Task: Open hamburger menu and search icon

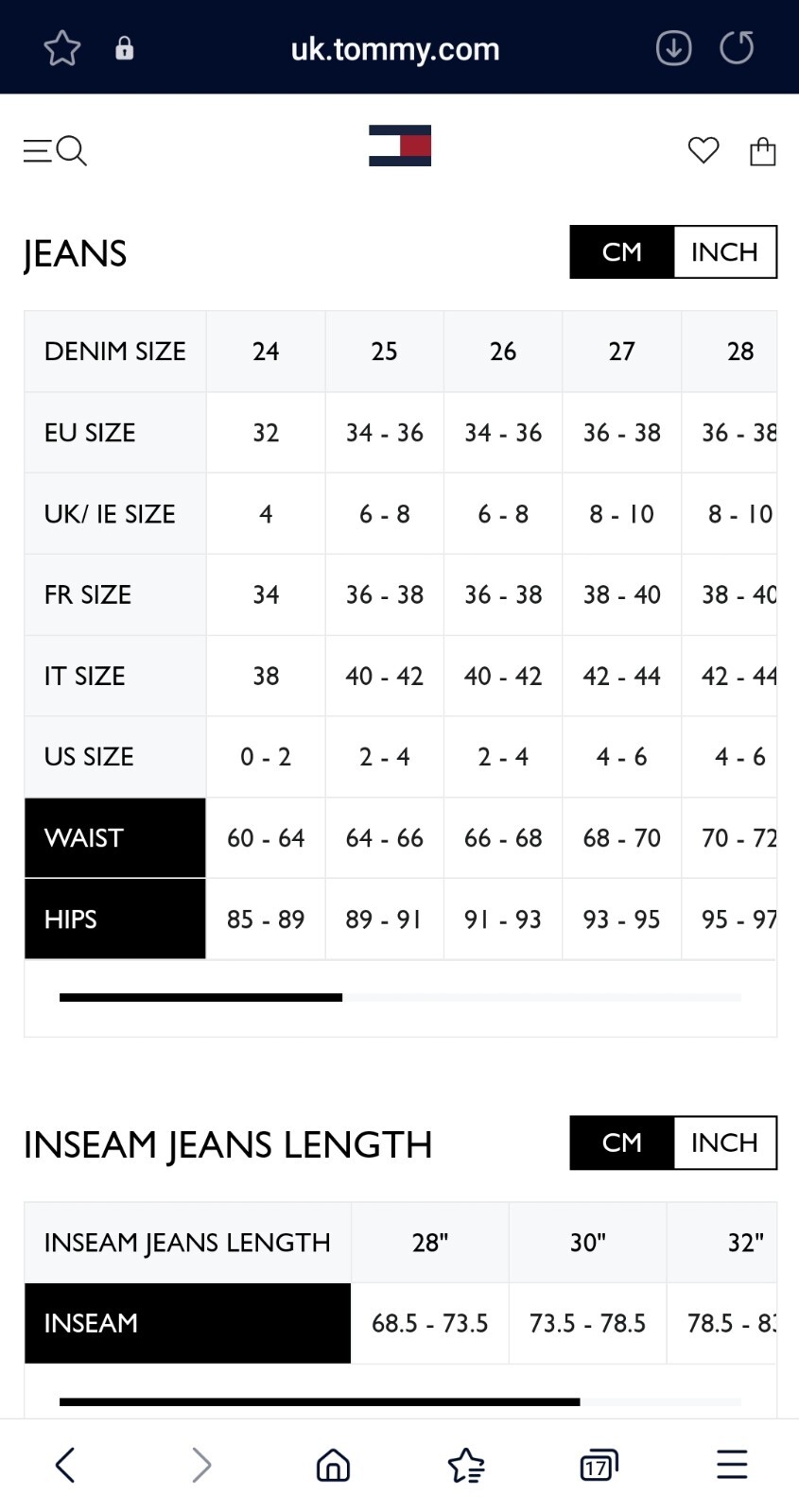Action: (x=55, y=150)
